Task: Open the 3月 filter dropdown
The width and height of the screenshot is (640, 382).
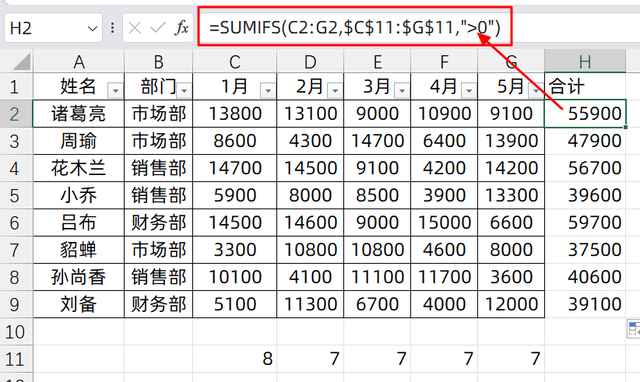Action: click(x=402, y=90)
